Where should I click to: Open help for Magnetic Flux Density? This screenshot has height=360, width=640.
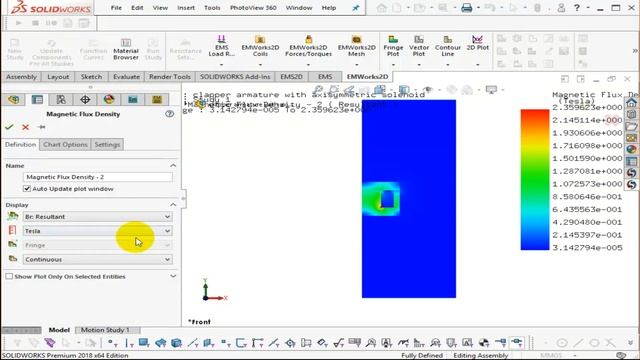(169, 114)
